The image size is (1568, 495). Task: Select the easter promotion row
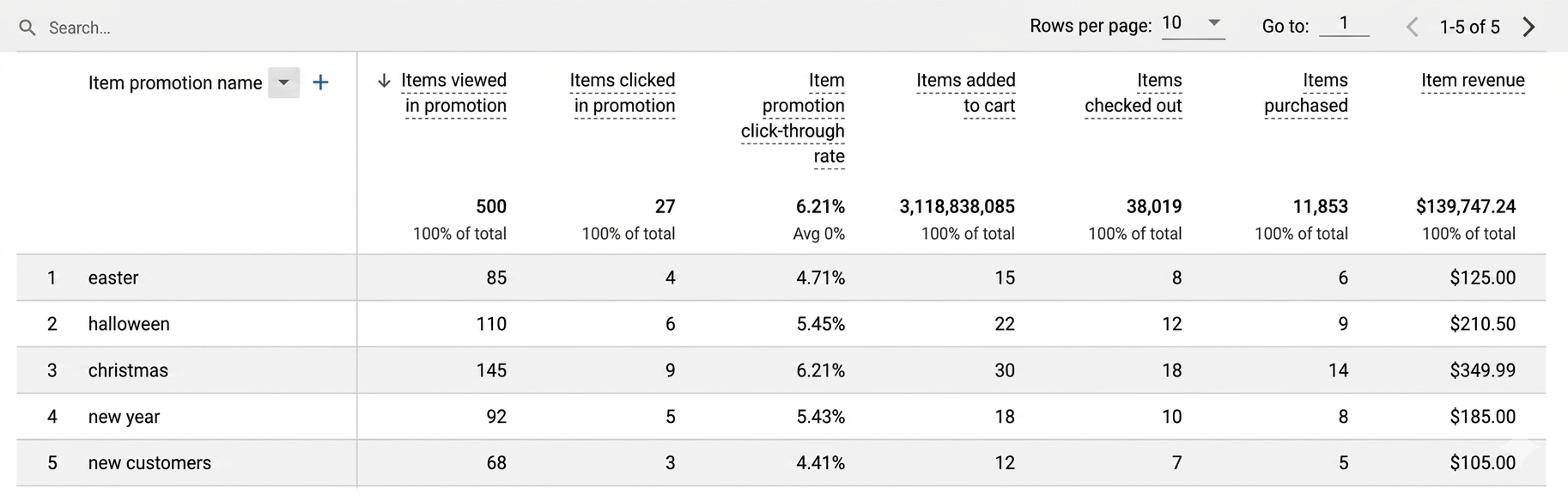click(112, 278)
